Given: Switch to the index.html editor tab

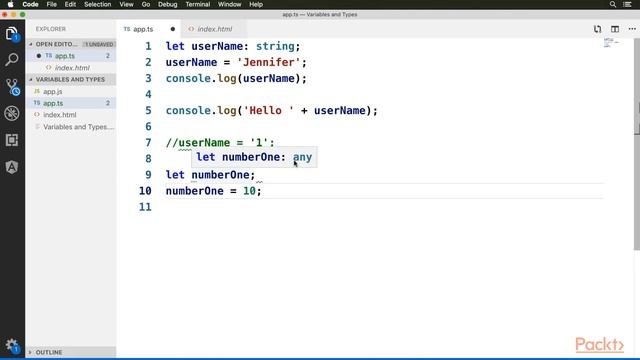Looking at the screenshot, I should click(215, 29).
